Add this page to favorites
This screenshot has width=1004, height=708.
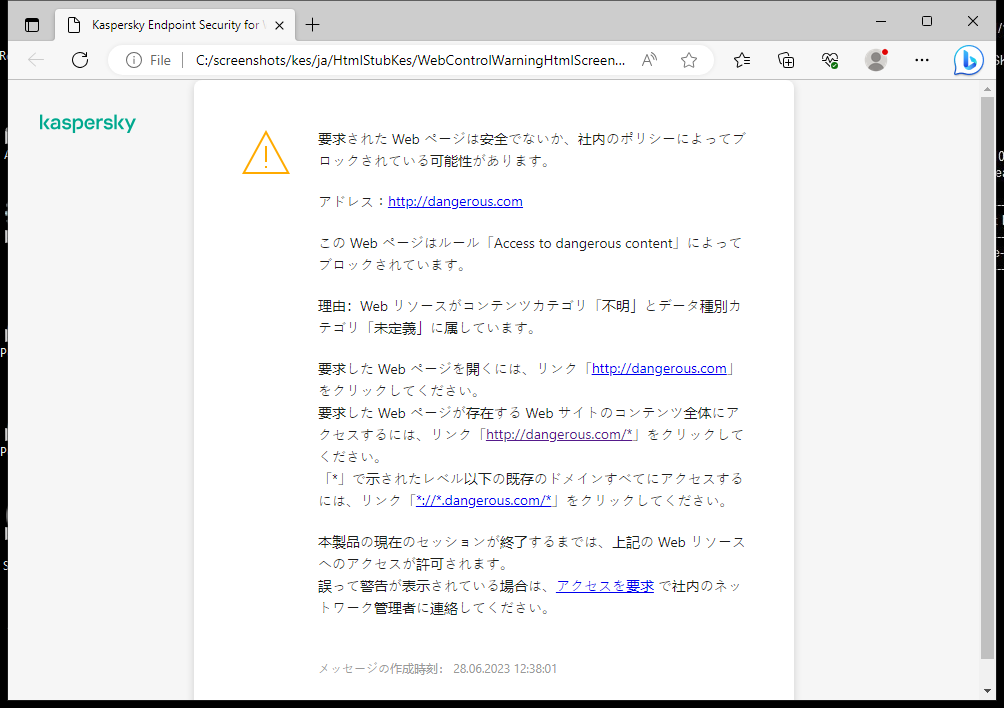tap(688, 60)
